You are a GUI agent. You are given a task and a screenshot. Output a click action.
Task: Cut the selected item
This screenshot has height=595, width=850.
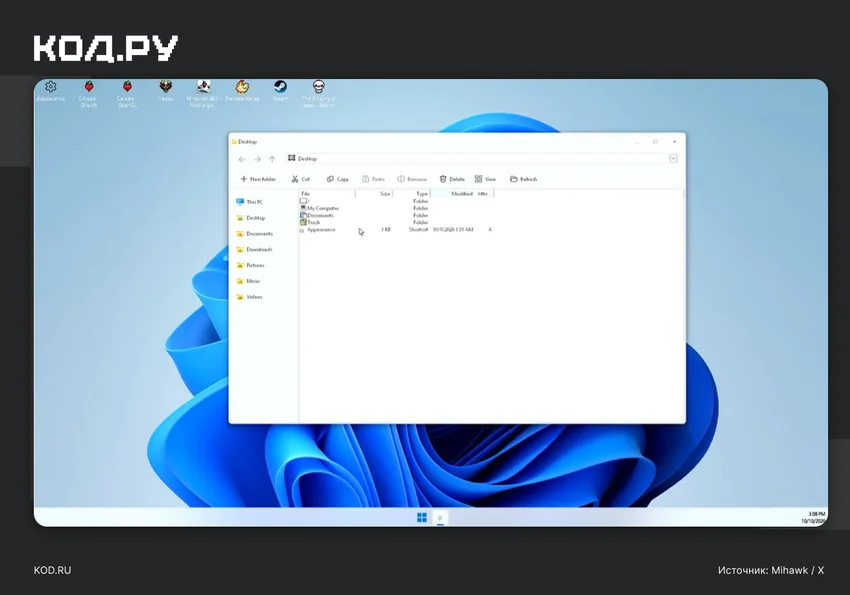pyautogui.click(x=300, y=179)
